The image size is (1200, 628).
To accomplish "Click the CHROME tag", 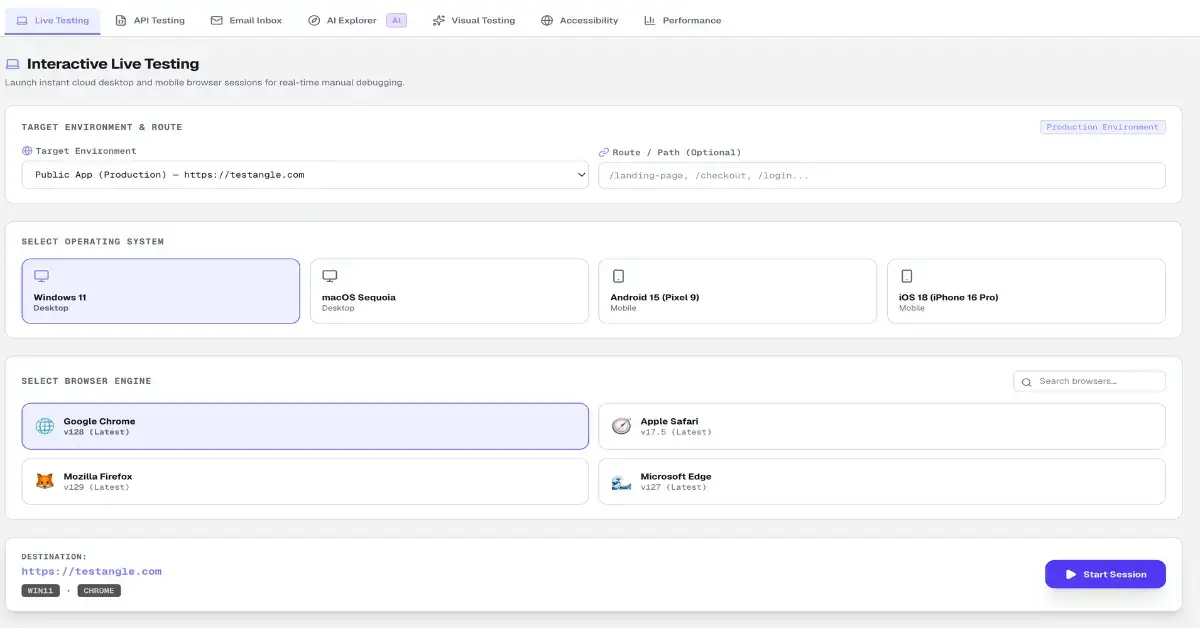I will tap(99, 591).
